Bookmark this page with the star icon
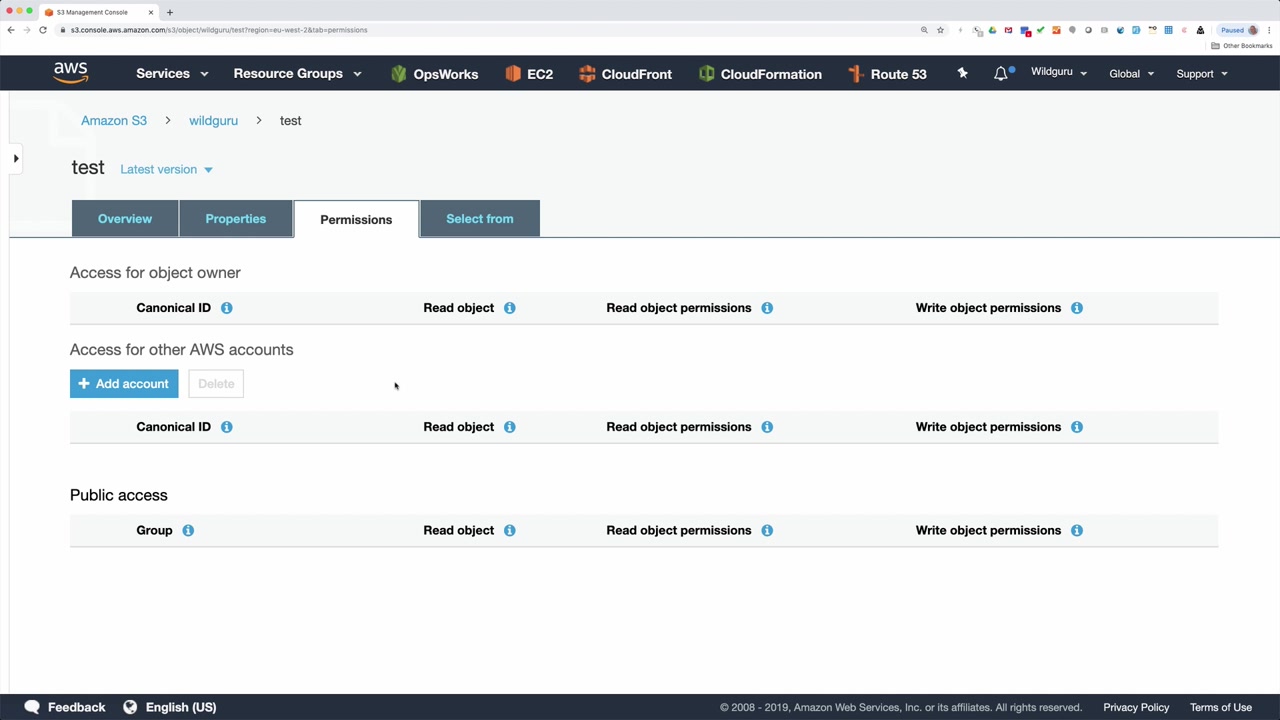This screenshot has height=720, width=1280. (940, 30)
